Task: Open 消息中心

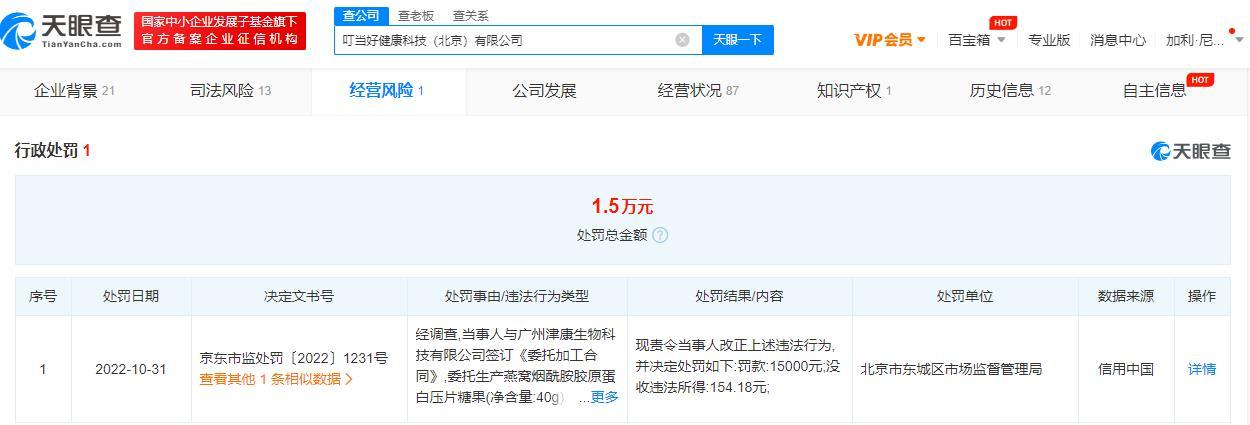Action: click(1118, 40)
